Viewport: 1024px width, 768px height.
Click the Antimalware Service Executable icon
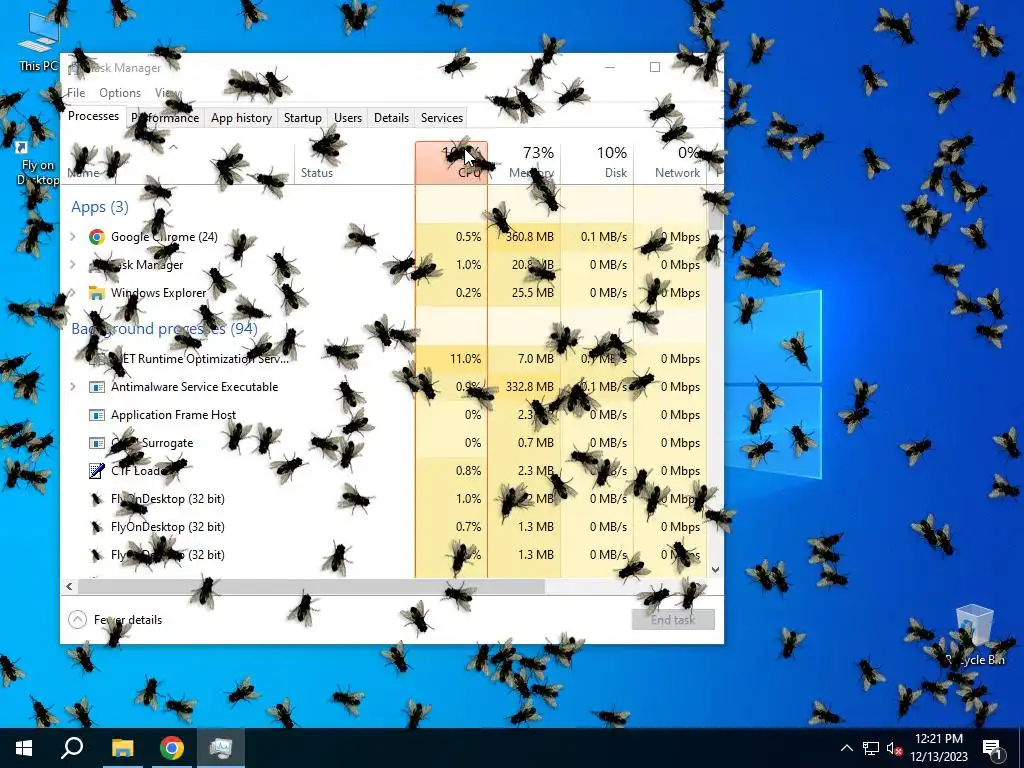click(x=97, y=387)
